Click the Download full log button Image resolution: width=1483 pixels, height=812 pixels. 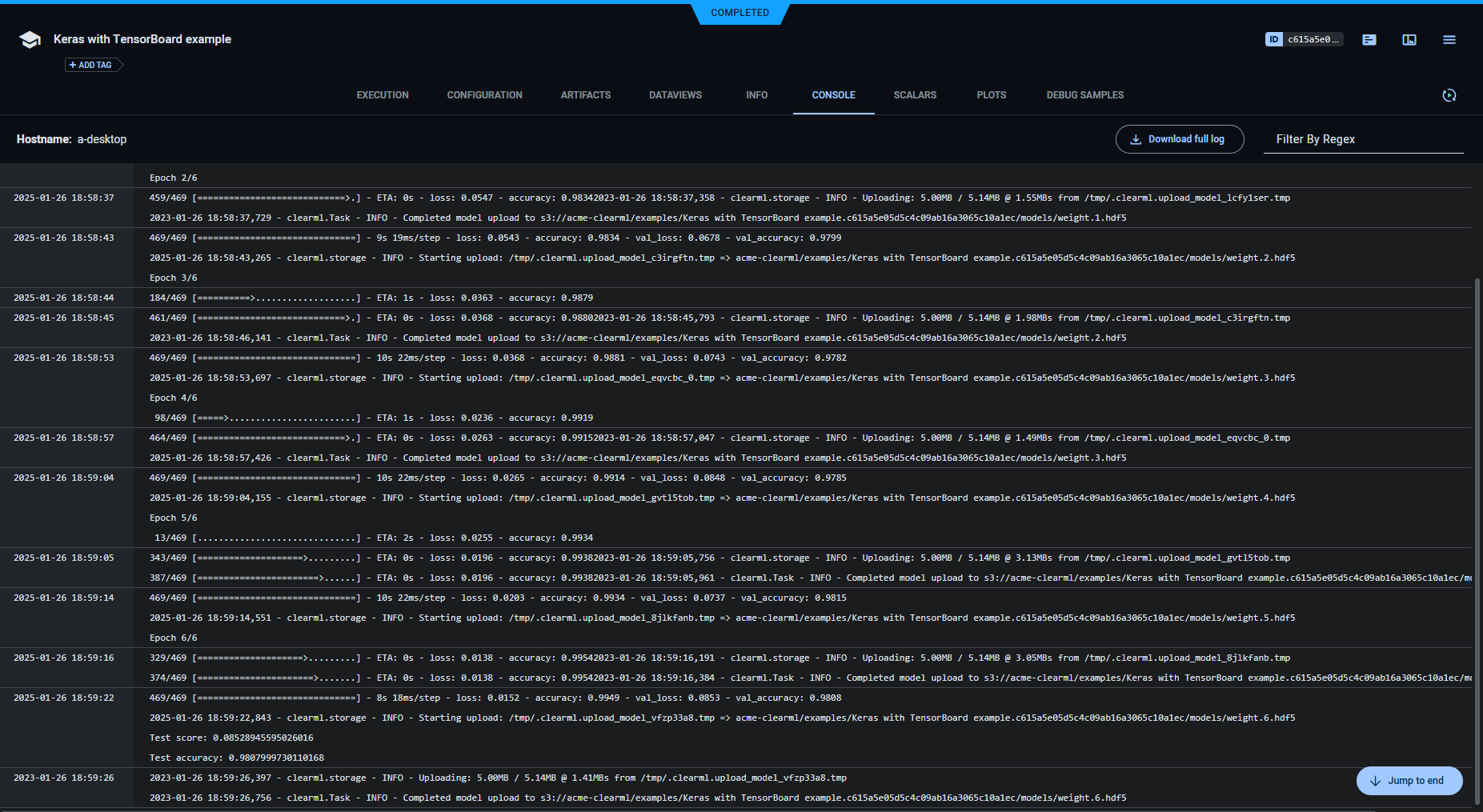coord(1180,138)
